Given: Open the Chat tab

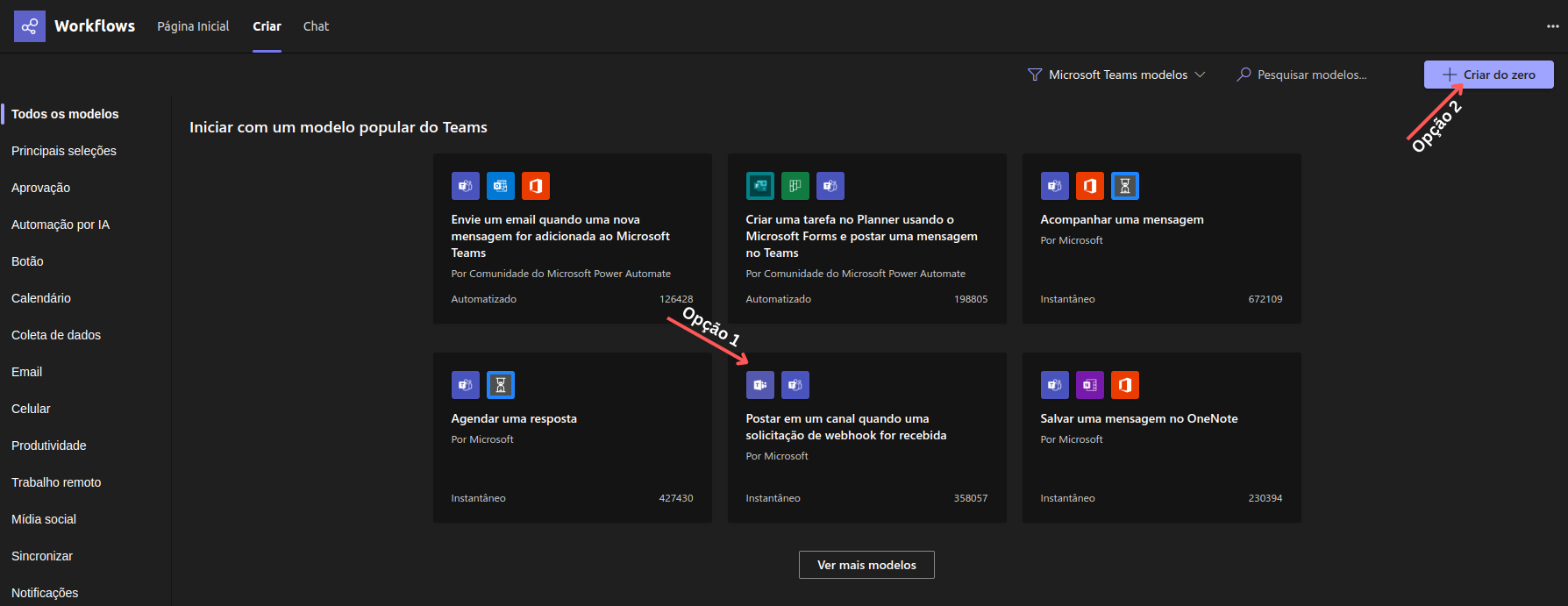Looking at the screenshot, I should [316, 26].
